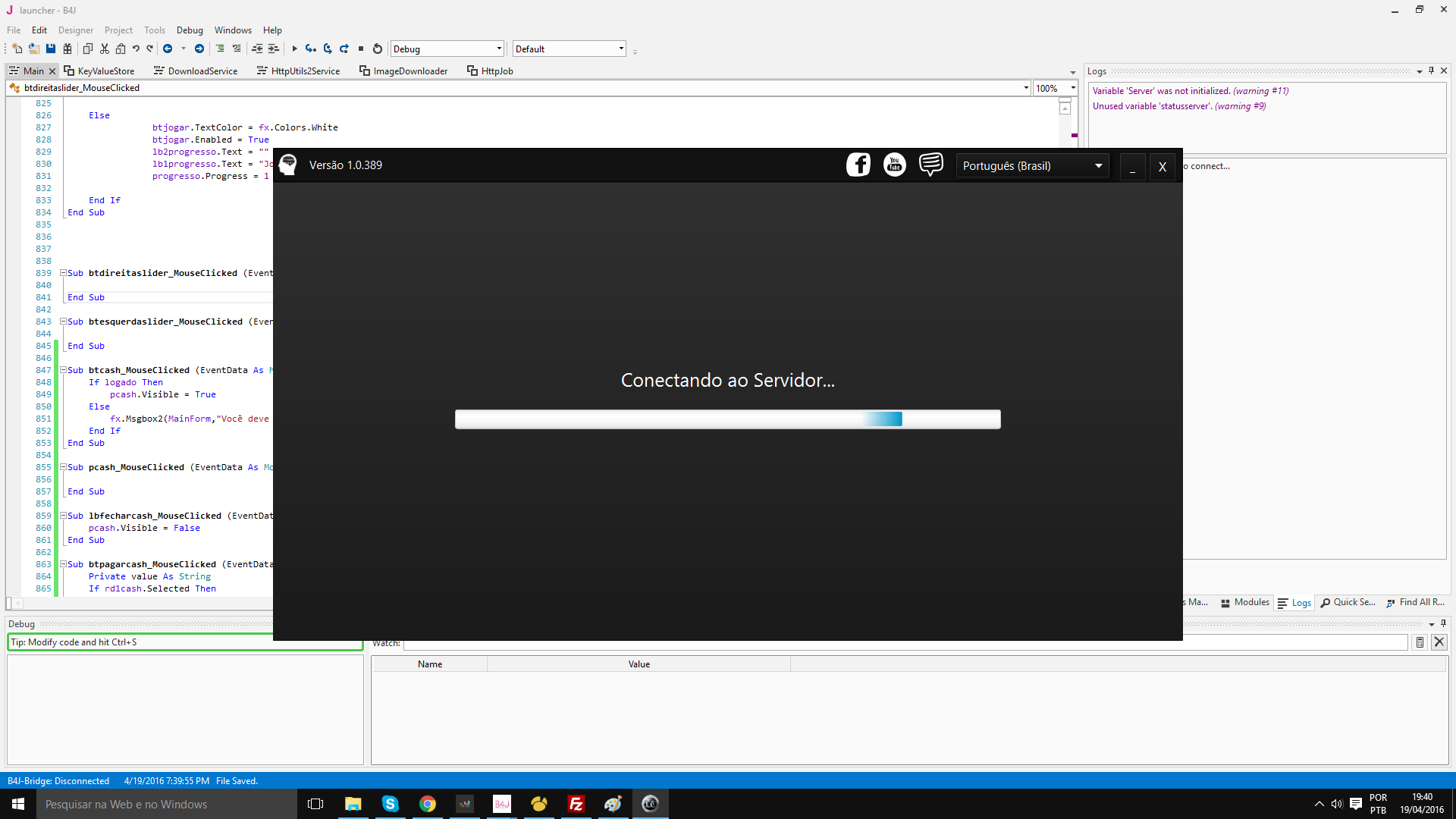Open the Debug build mode dropdown
1456x819 pixels.
click(x=447, y=49)
